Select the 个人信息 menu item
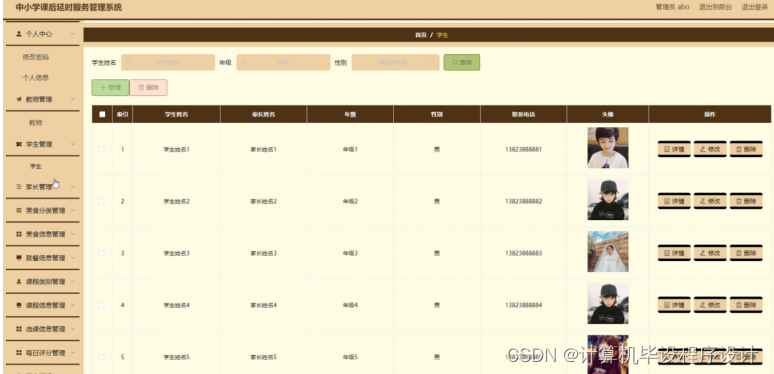Image resolution: width=774 pixels, height=374 pixels. pyautogui.click(x=36, y=77)
